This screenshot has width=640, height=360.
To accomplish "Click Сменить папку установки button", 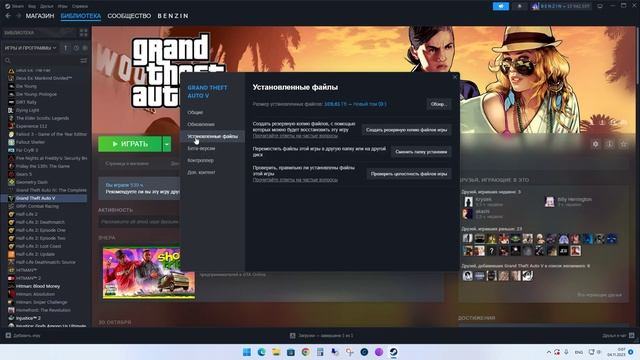I will (x=421, y=152).
